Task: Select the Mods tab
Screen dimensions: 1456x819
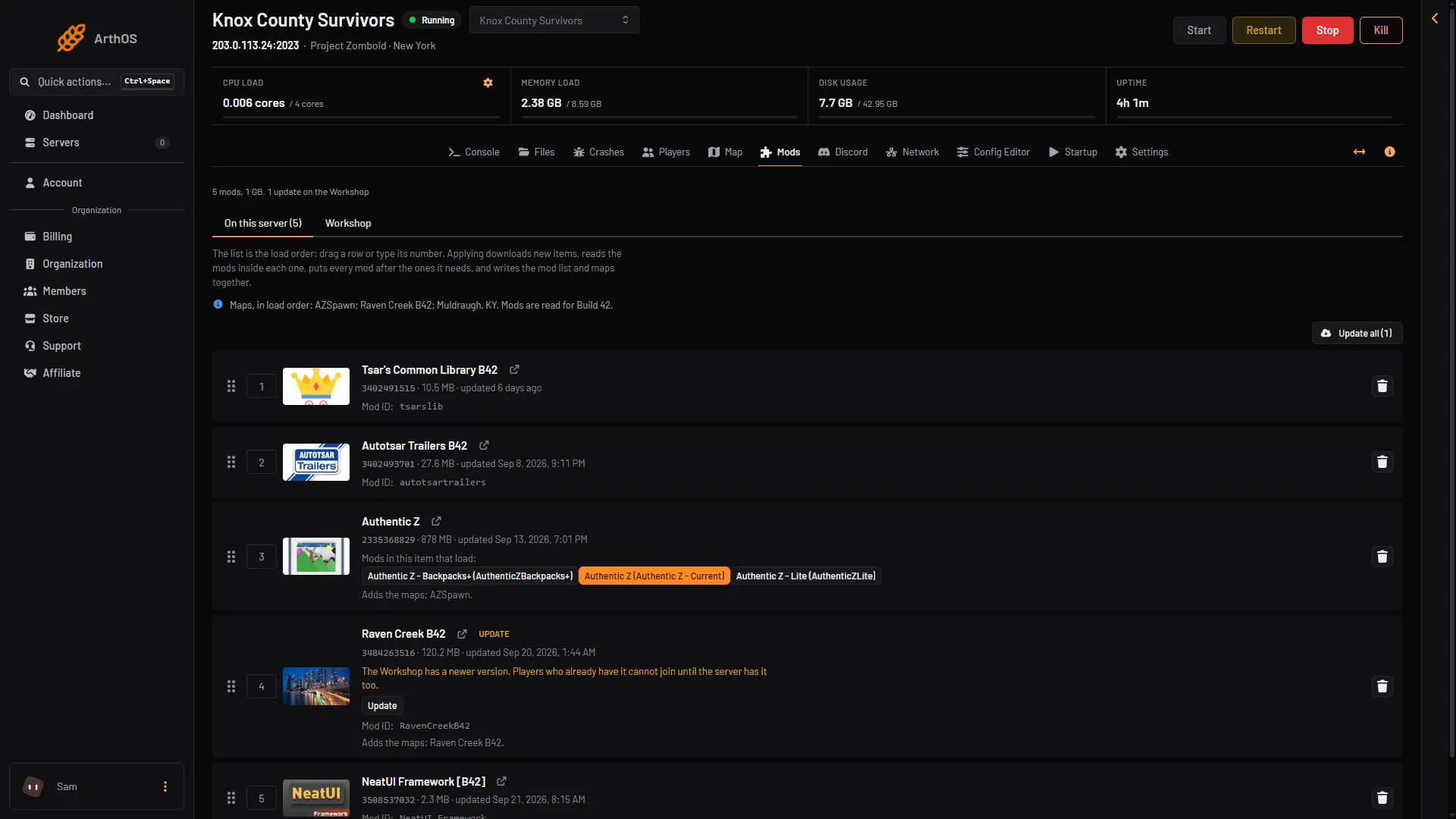Action: [x=780, y=152]
